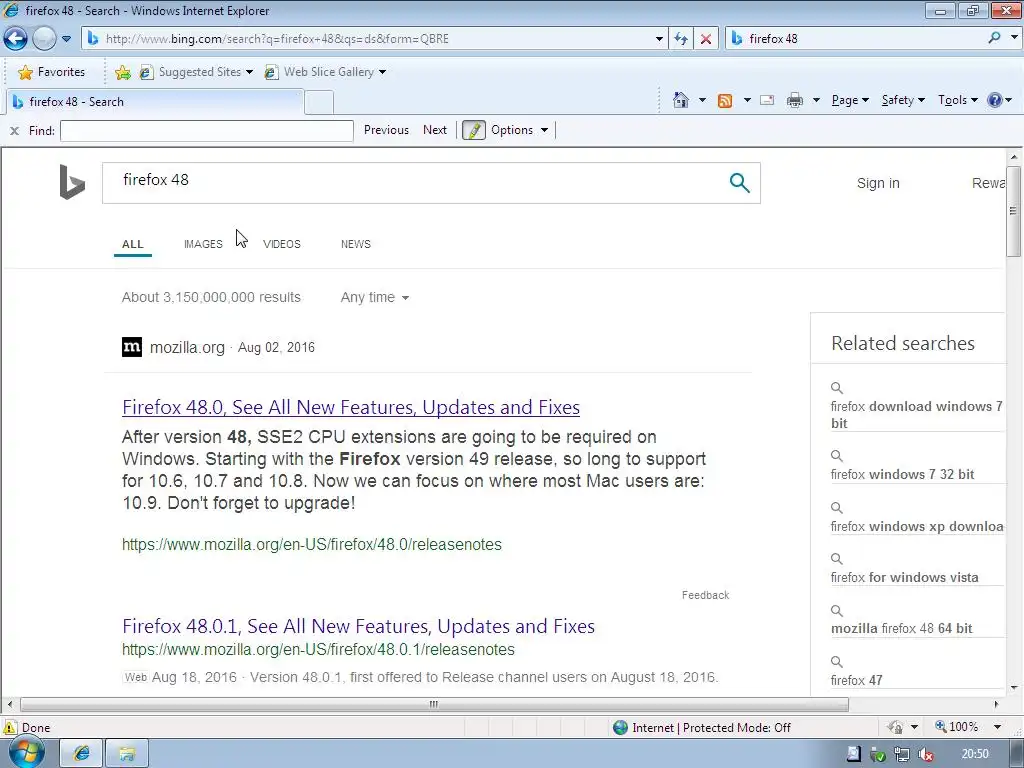Click the vertical scrollbar down arrow

point(1014,688)
